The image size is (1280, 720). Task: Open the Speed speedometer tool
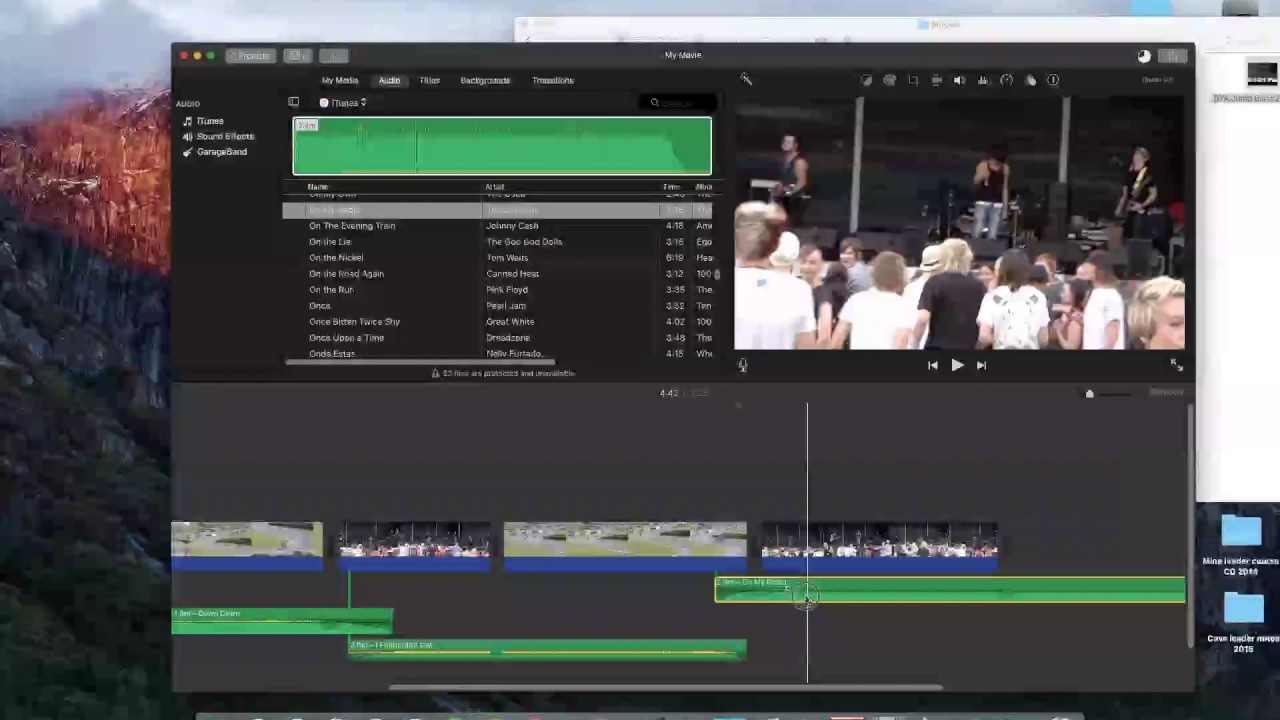click(1007, 80)
